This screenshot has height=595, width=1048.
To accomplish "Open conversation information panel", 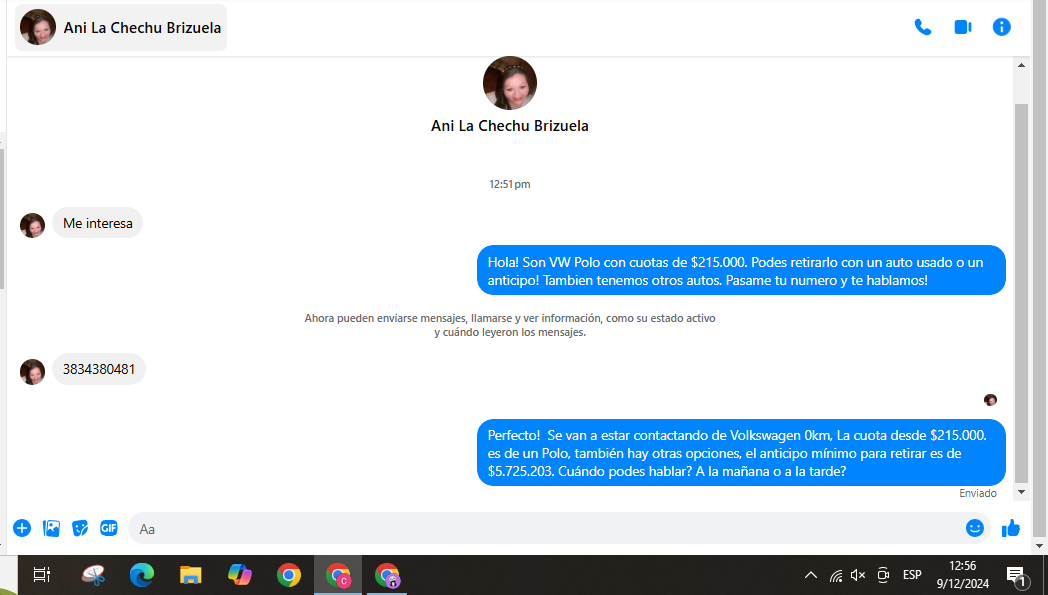I will click(x=1001, y=27).
